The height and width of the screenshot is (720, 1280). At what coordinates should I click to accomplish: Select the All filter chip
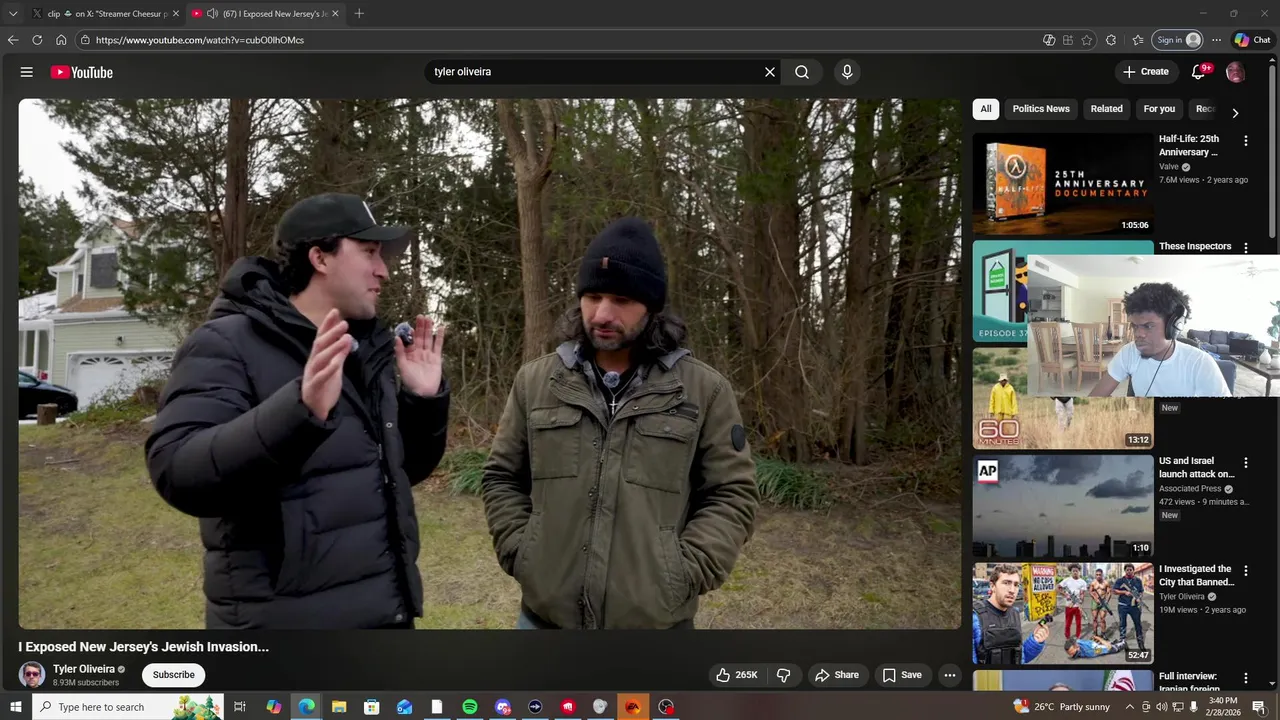[x=986, y=109]
